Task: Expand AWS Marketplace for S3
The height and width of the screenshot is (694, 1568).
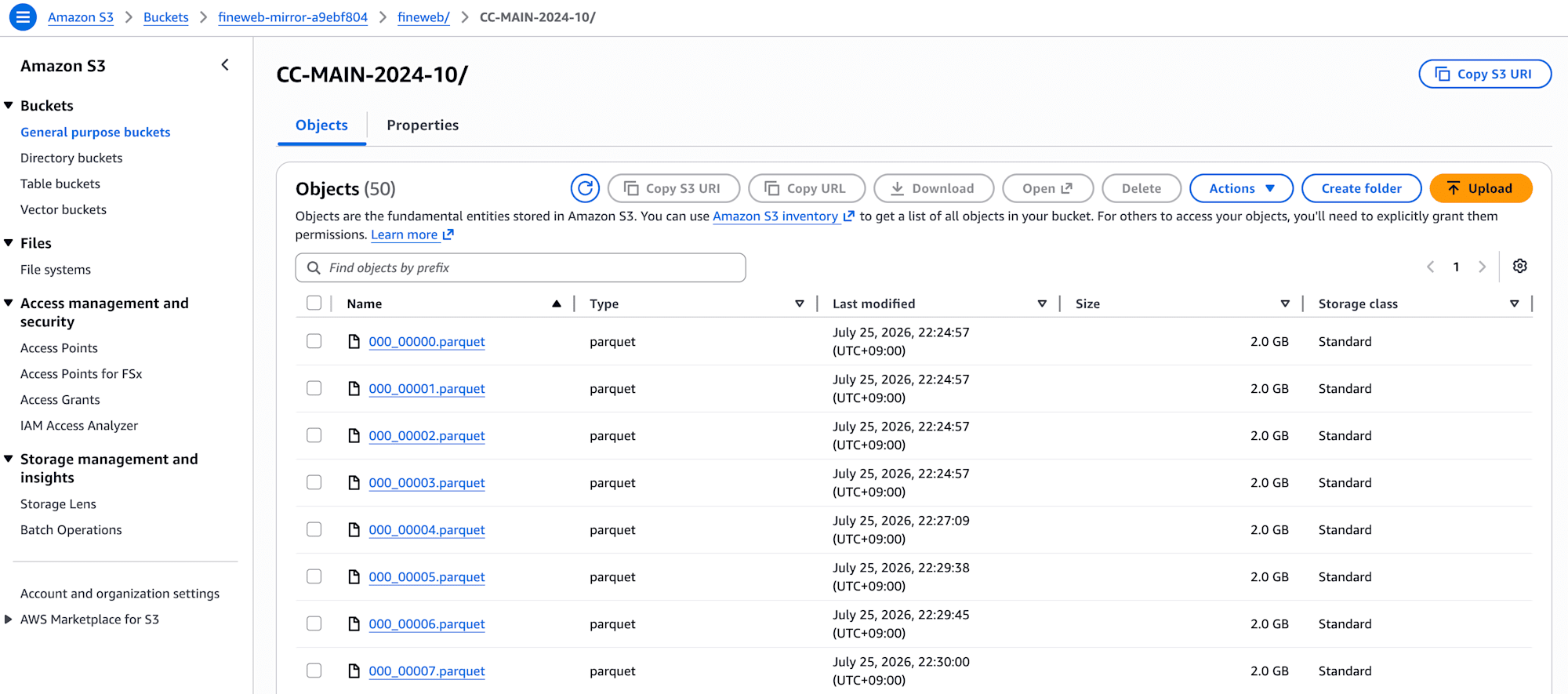Action: click(9, 619)
